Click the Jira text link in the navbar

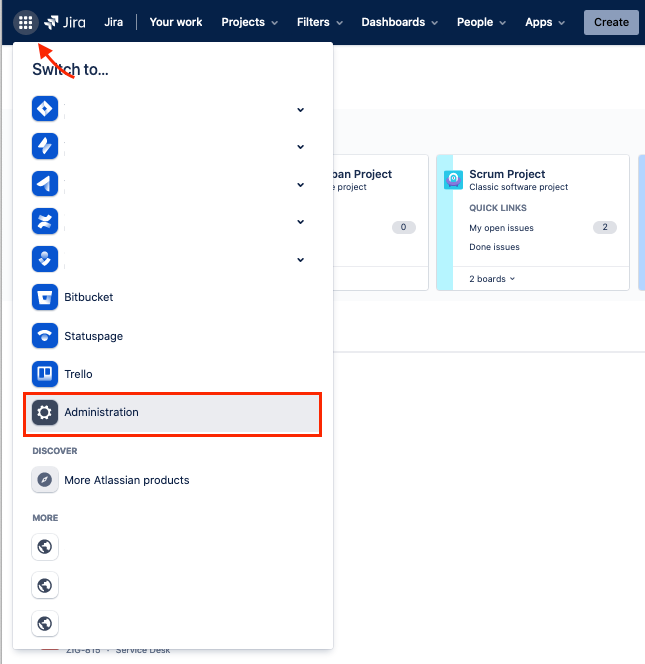click(x=113, y=22)
